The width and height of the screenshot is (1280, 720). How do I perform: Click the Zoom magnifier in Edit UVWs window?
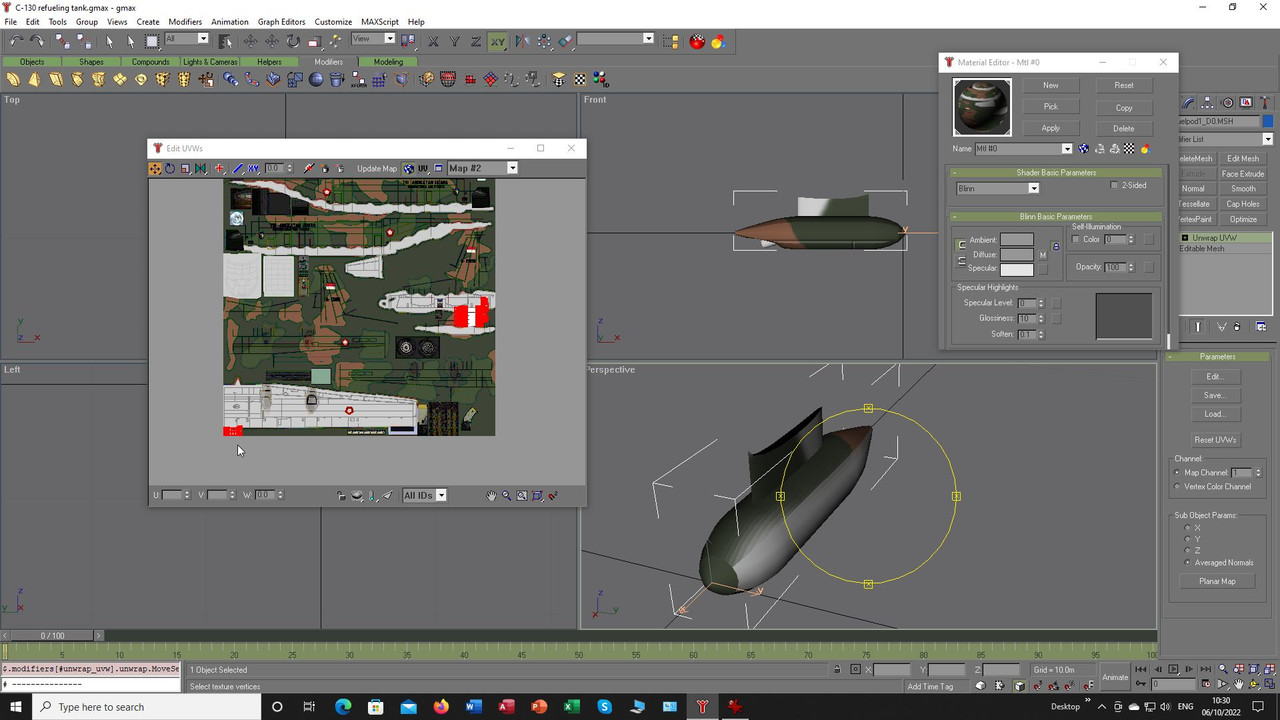pos(506,496)
